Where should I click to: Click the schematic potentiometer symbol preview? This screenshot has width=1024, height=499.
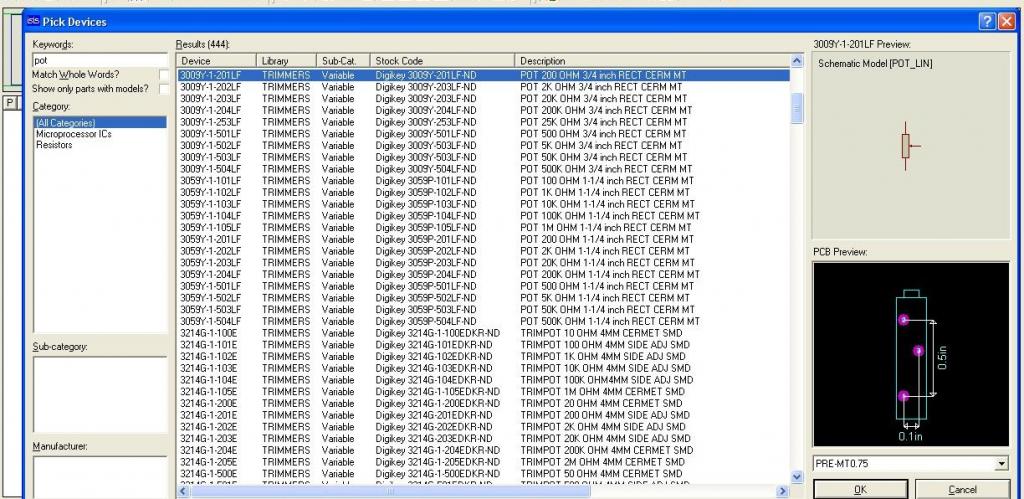point(905,146)
